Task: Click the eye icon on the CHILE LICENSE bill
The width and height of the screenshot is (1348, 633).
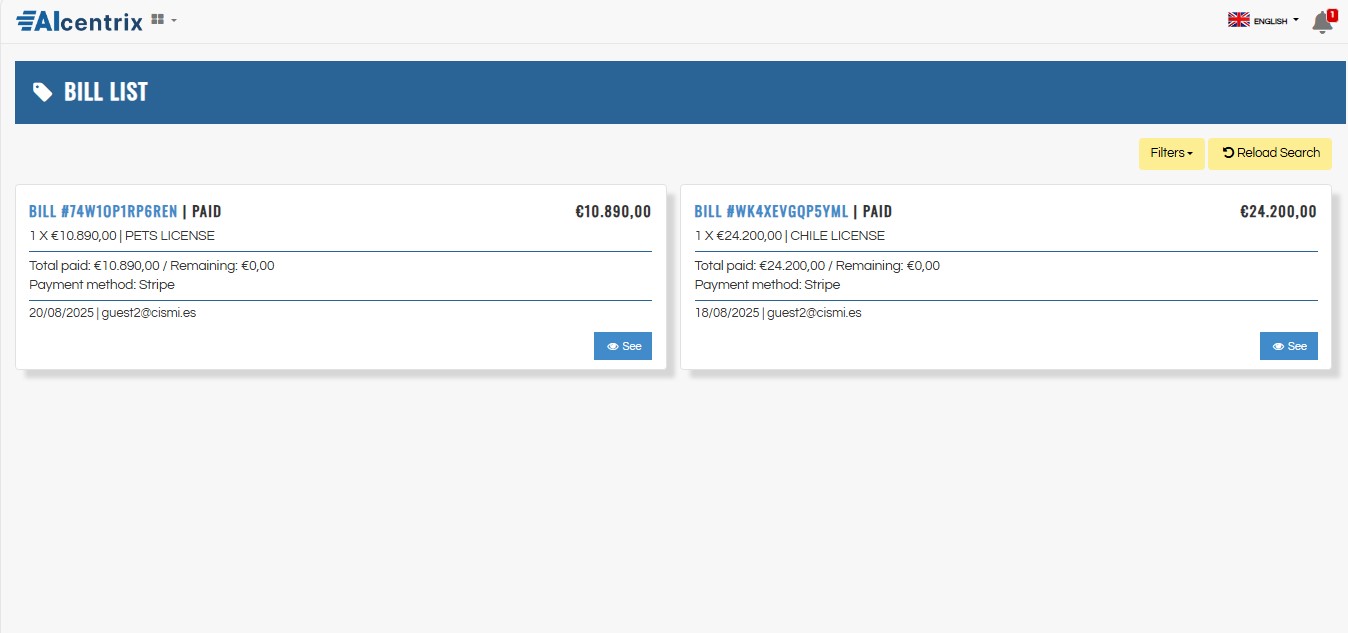Action: pyautogui.click(x=1278, y=346)
